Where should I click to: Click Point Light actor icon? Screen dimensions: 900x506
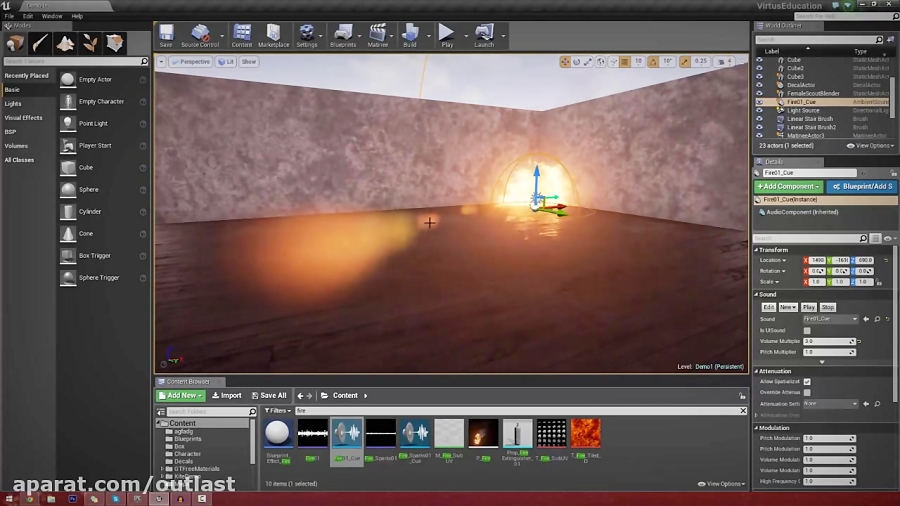point(68,123)
